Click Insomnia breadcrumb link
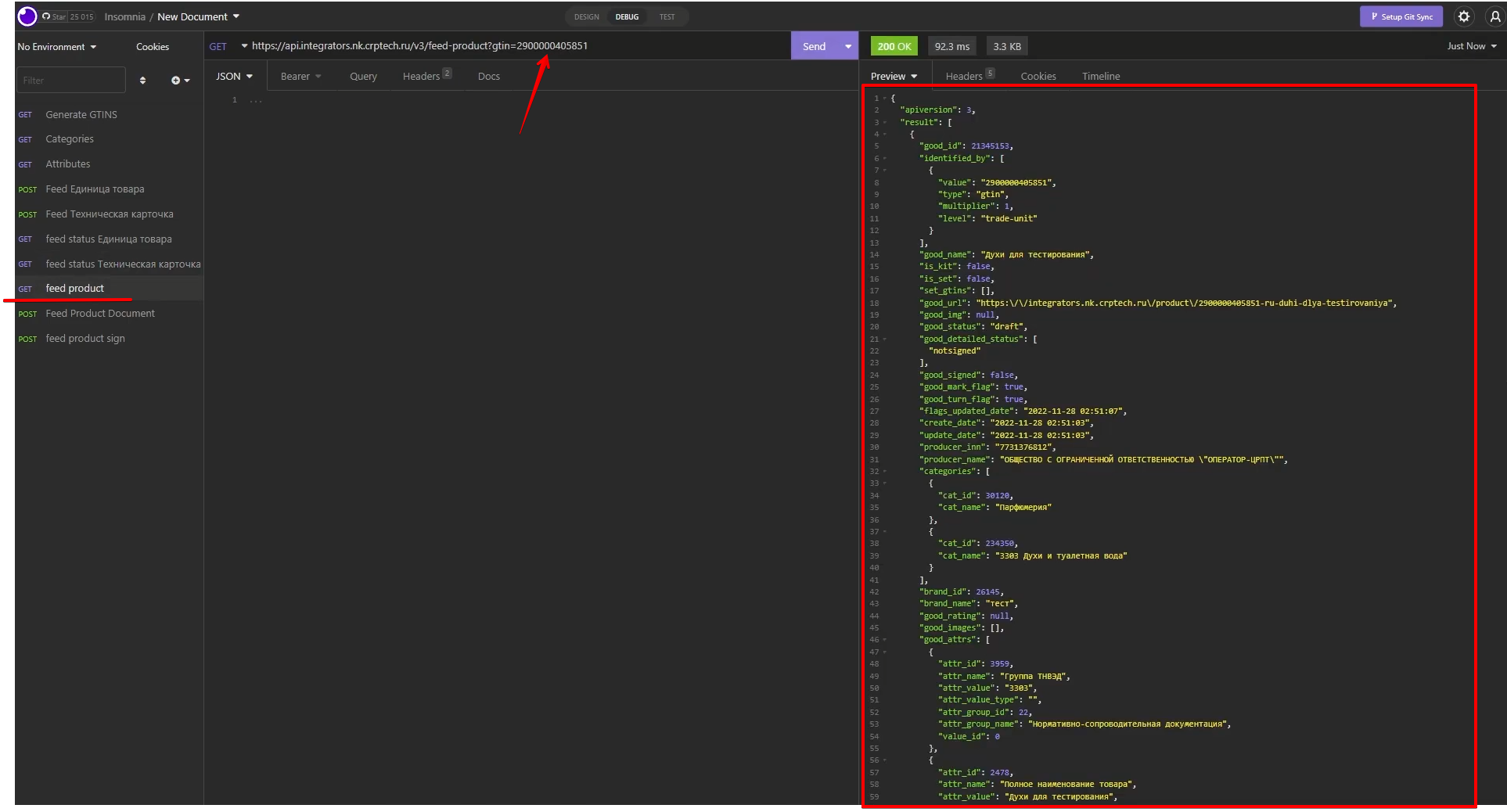1507x812 pixels. point(125,16)
